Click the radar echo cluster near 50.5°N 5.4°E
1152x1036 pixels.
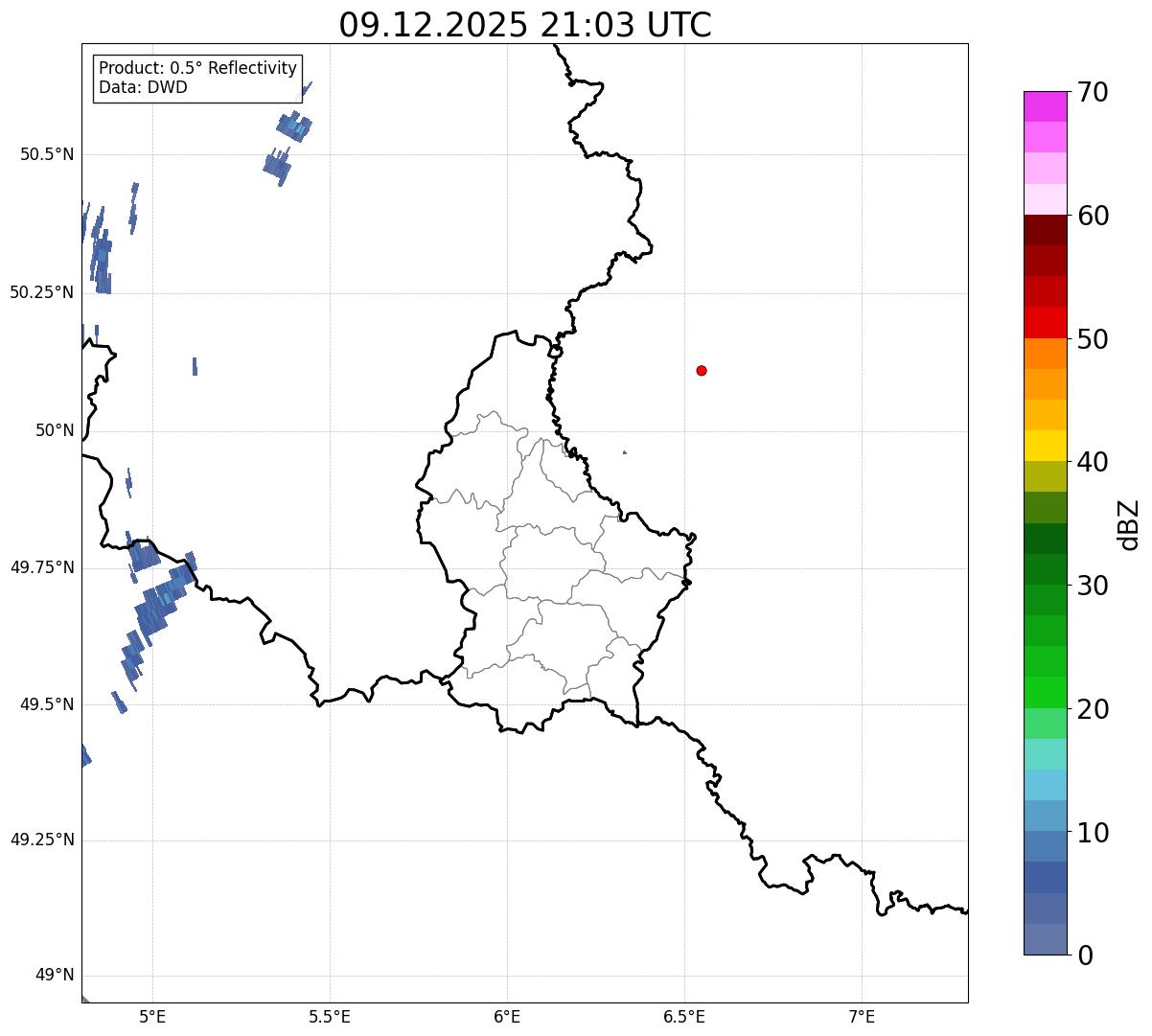[x=294, y=127]
